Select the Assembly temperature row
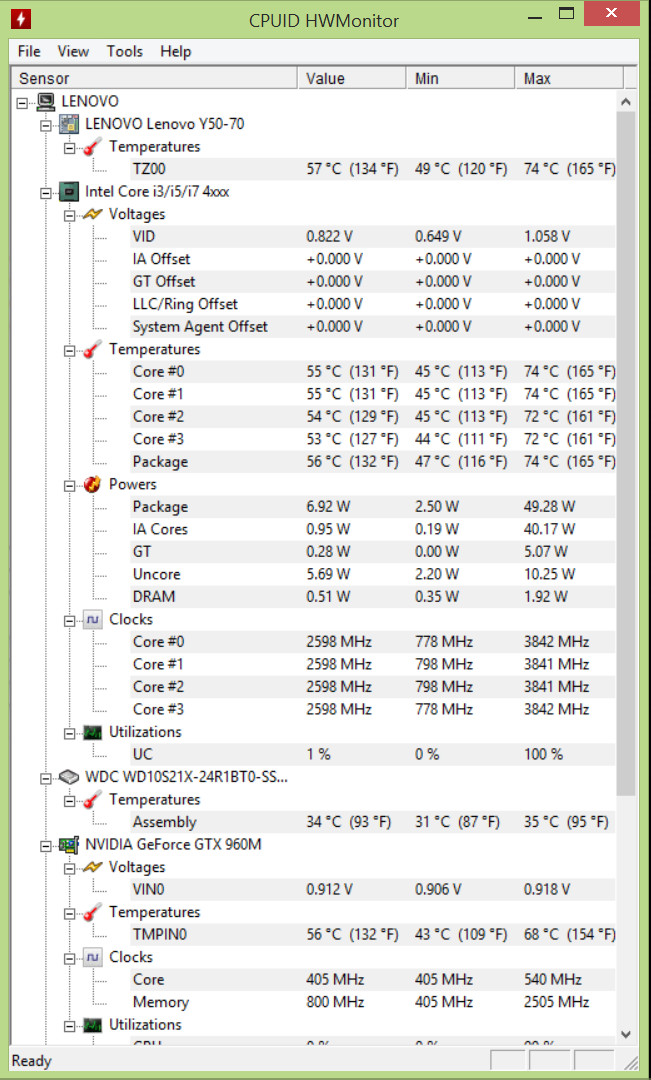Viewport: 651px width, 1080px height. (372, 822)
